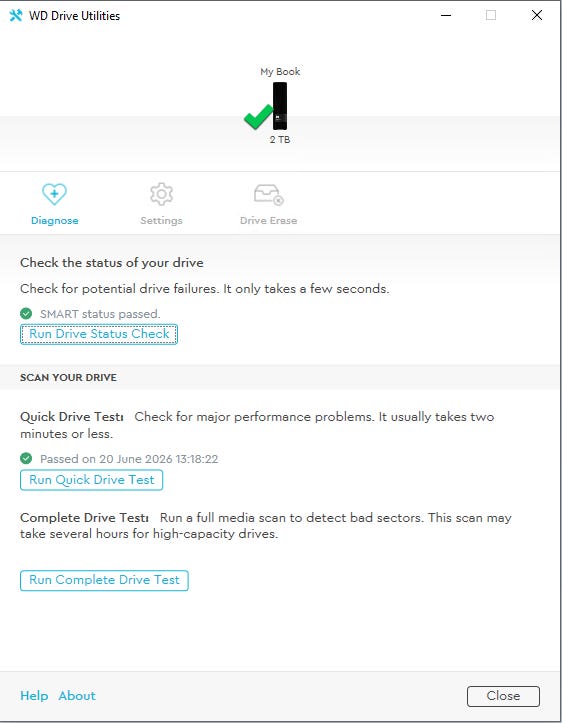
Task: Click the Diagnose heart icon
Action: [54, 194]
